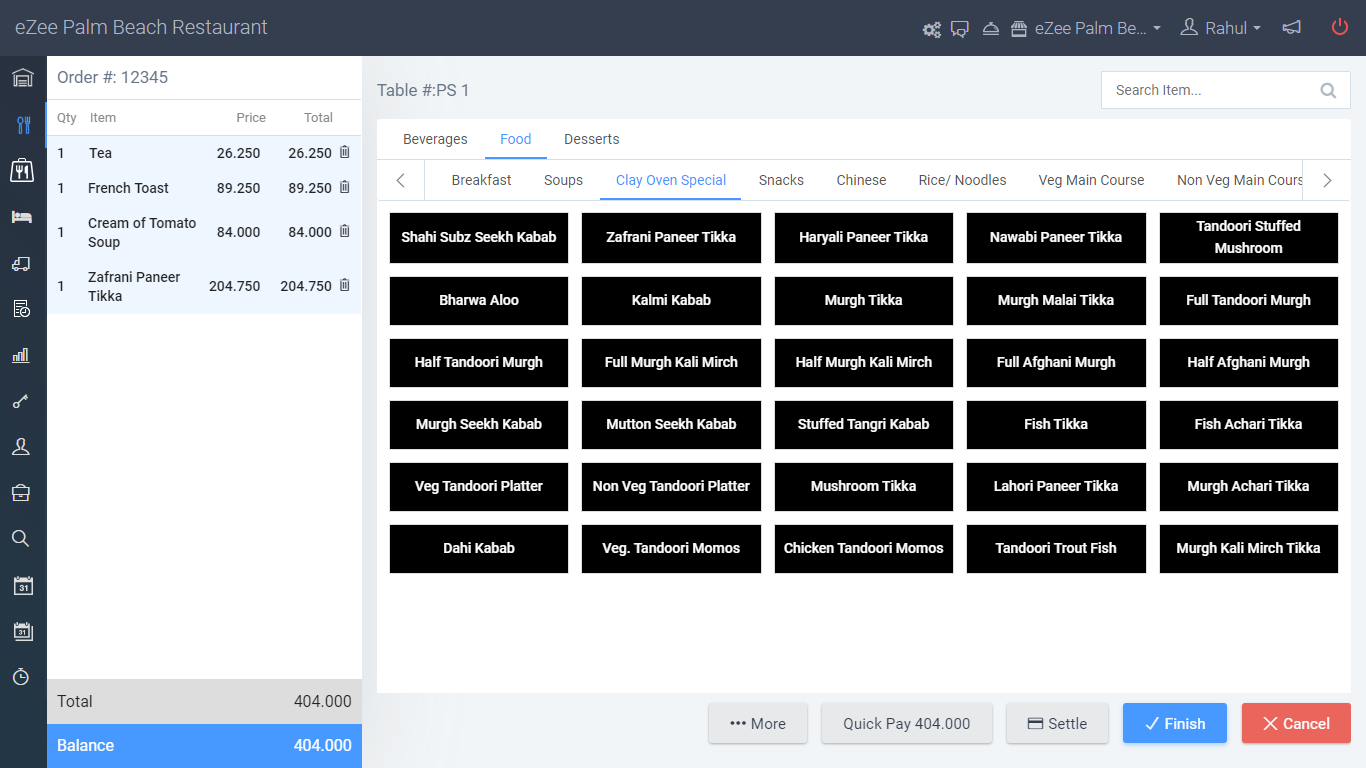The width and height of the screenshot is (1366, 768).
Task: Add Half Afghani Murgh to order
Action: [1248, 362]
